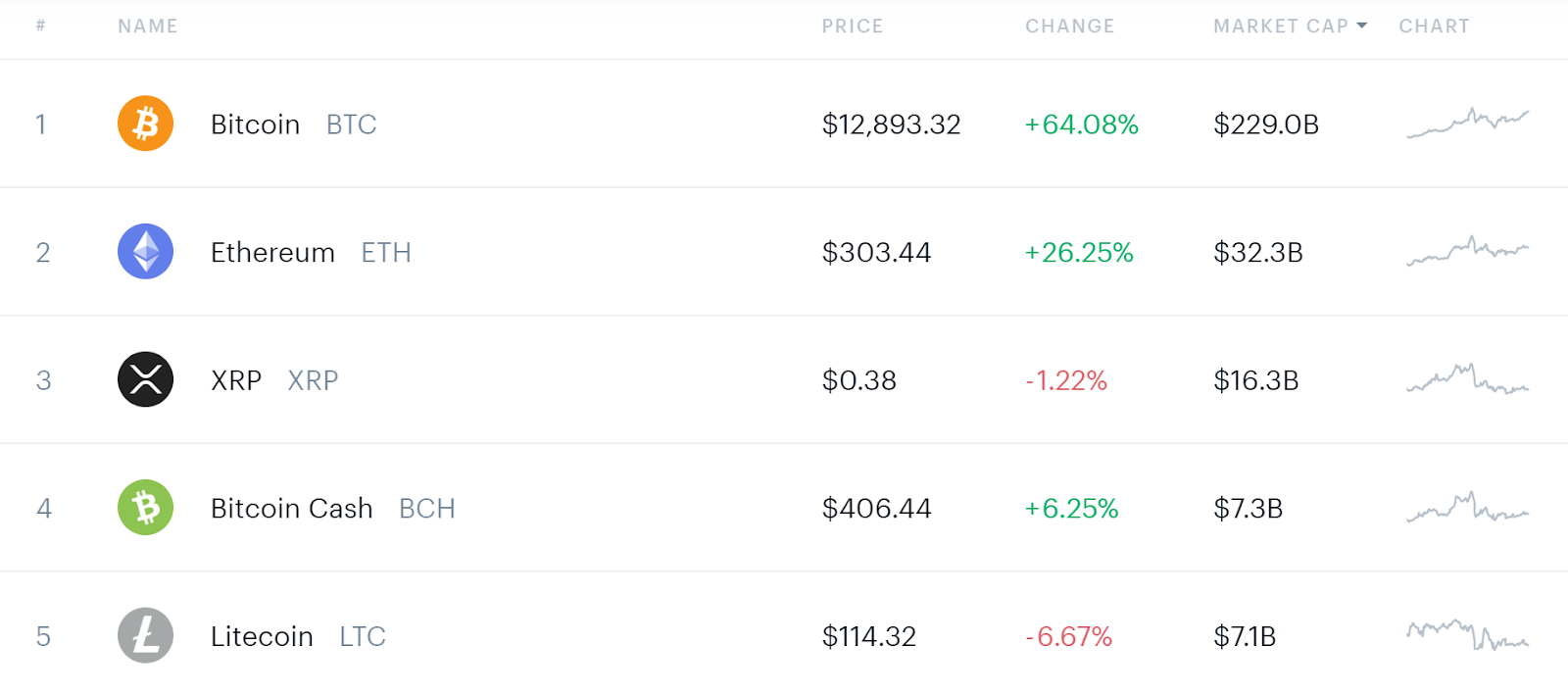Click the Chart column header
This screenshot has height=695, width=1568.
pyautogui.click(x=1434, y=26)
